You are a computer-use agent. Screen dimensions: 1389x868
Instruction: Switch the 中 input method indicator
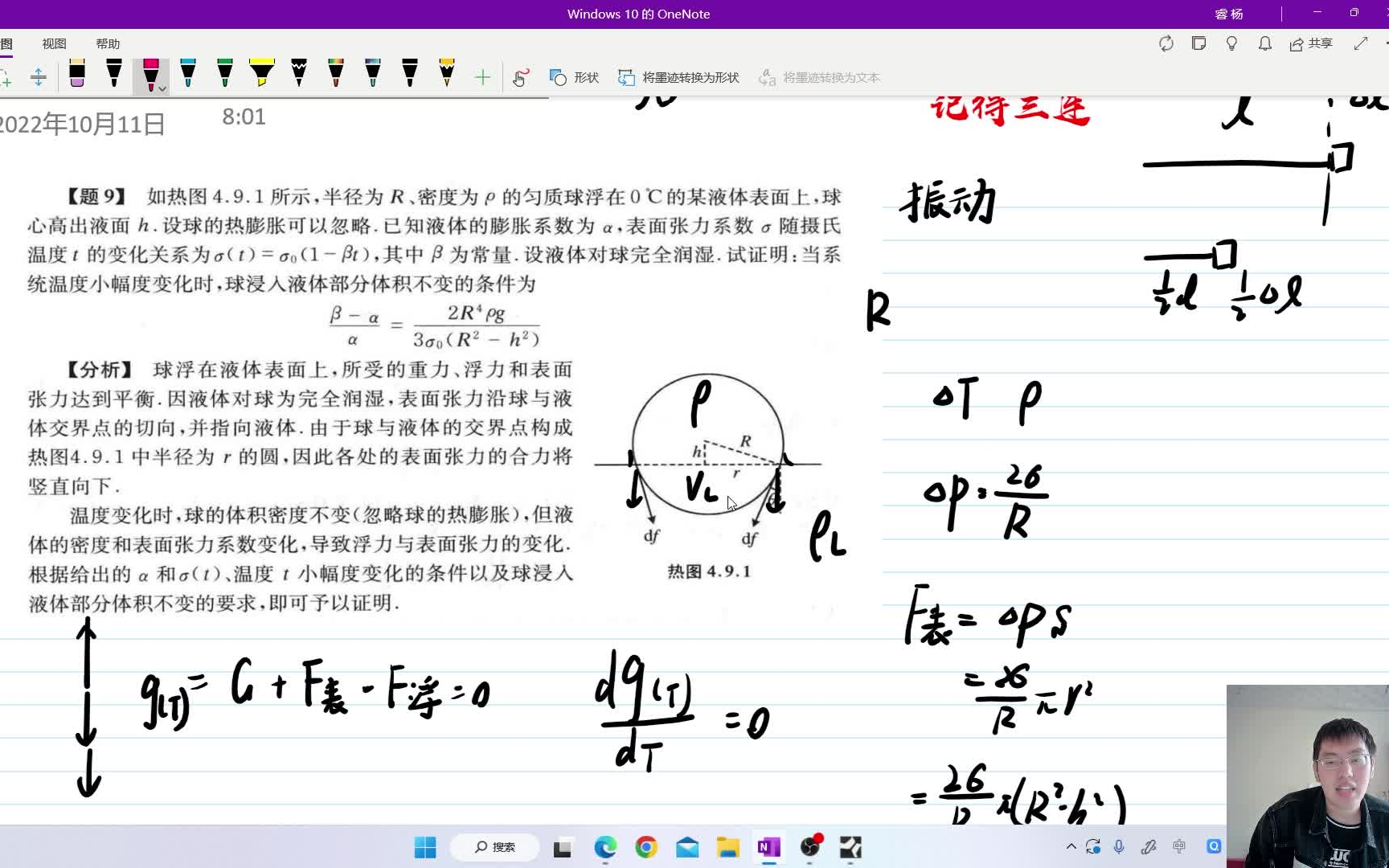(x=1179, y=846)
